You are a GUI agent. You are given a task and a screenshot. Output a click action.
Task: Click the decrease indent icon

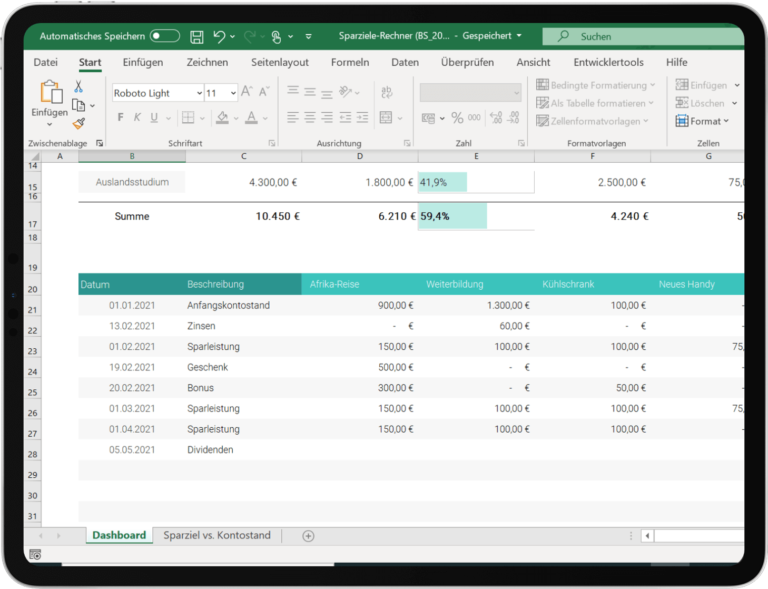click(345, 118)
